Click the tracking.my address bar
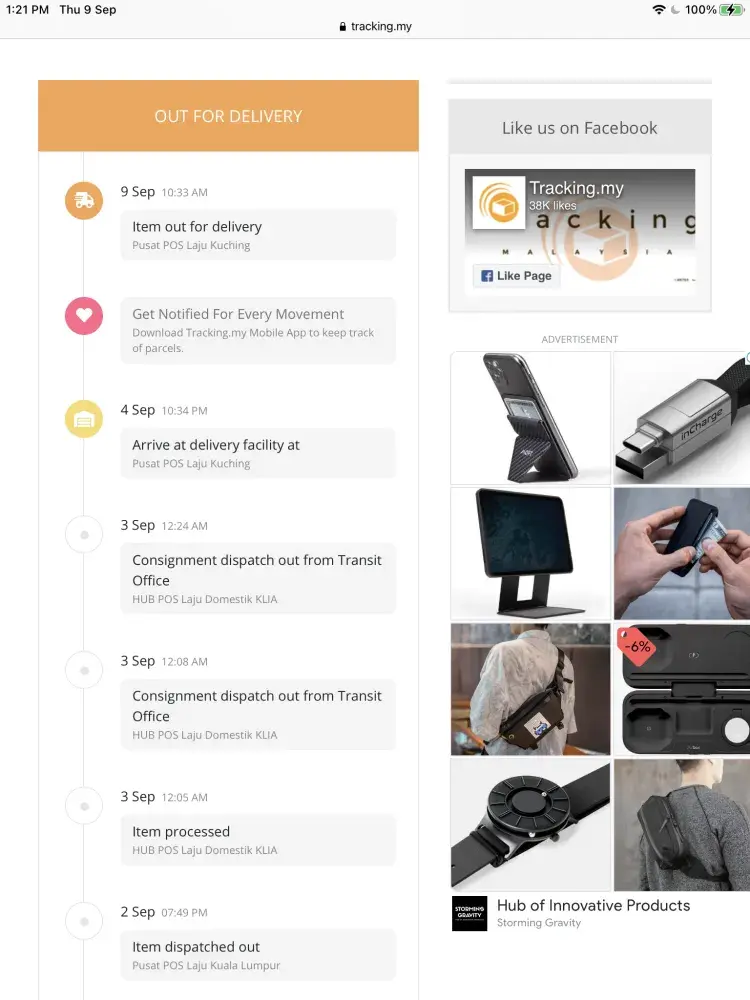The width and height of the screenshot is (750, 1000). (375, 26)
